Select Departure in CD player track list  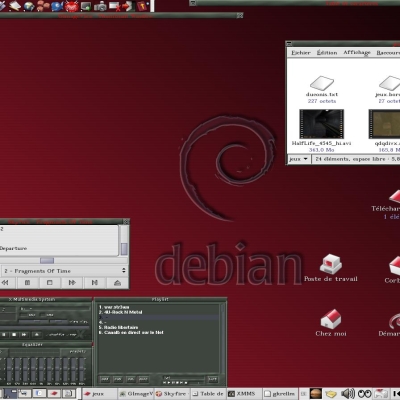click(13, 248)
